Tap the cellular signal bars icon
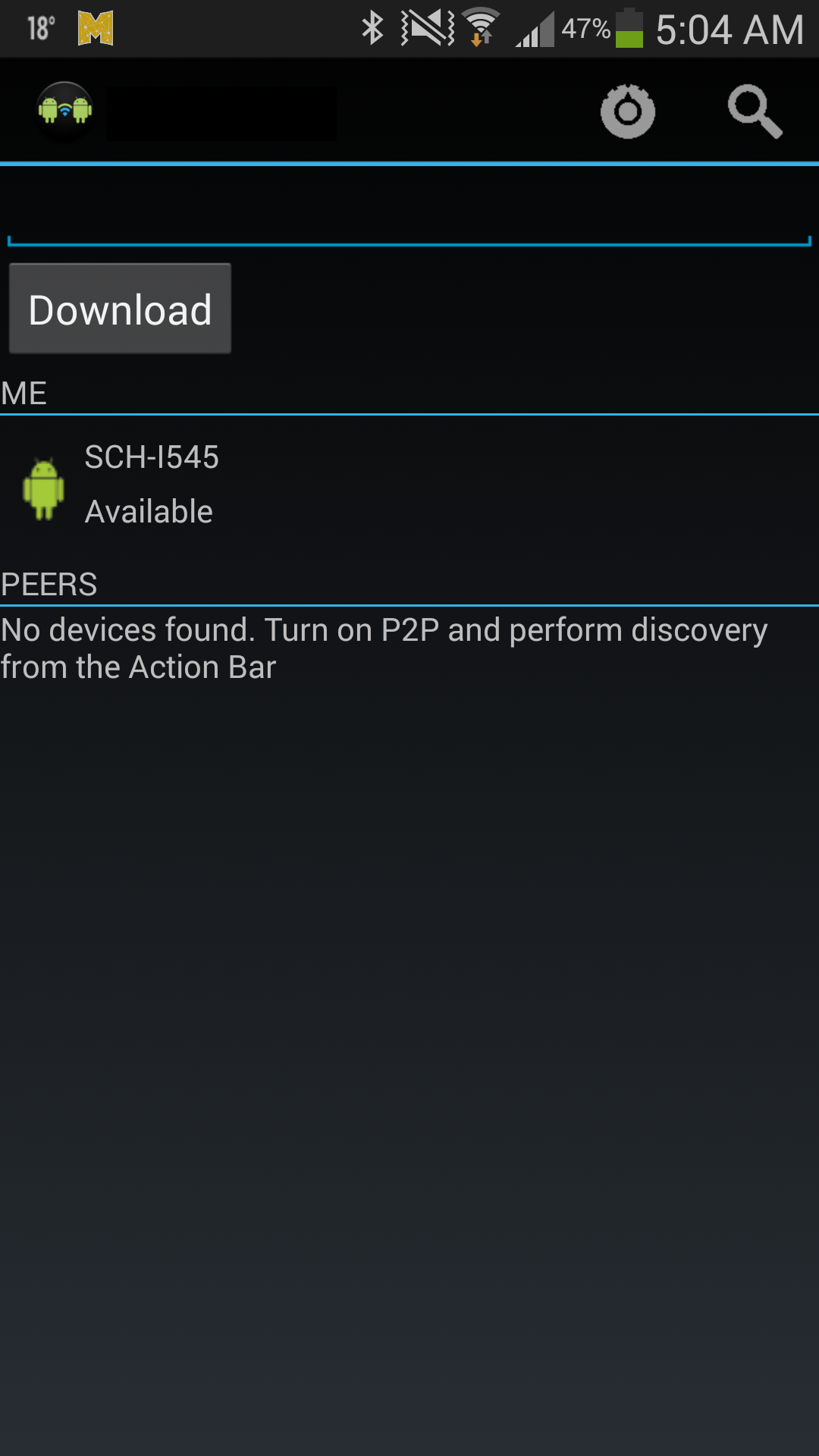Image resolution: width=819 pixels, height=1456 pixels. [x=535, y=30]
